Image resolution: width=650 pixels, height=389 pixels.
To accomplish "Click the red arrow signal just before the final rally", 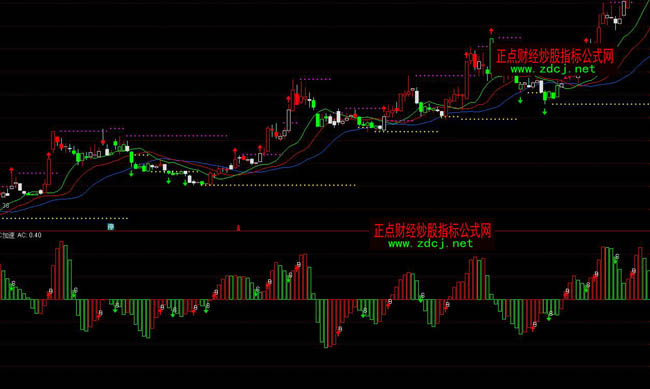I will (x=586, y=41).
